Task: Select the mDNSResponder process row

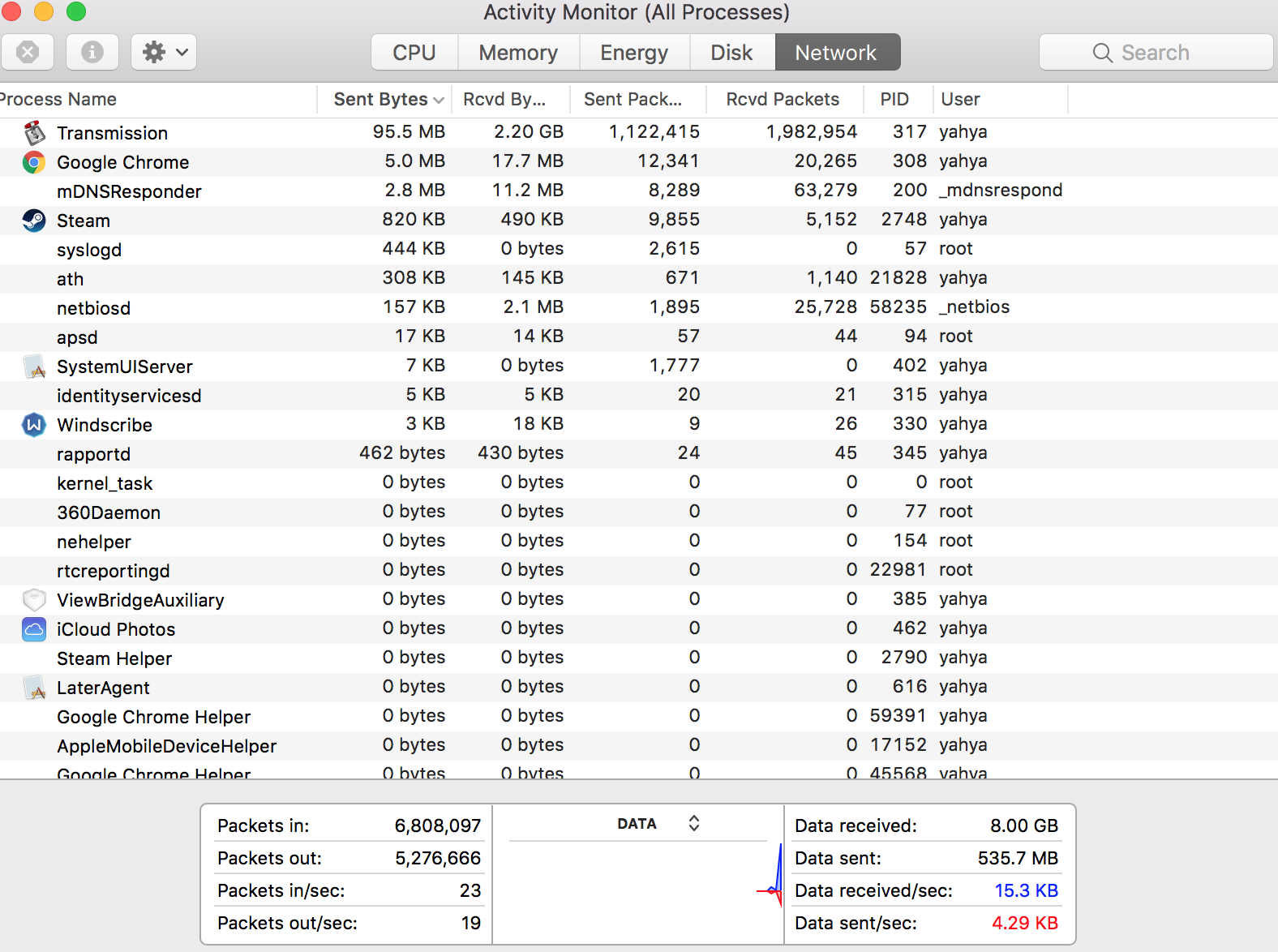Action: tap(639, 191)
